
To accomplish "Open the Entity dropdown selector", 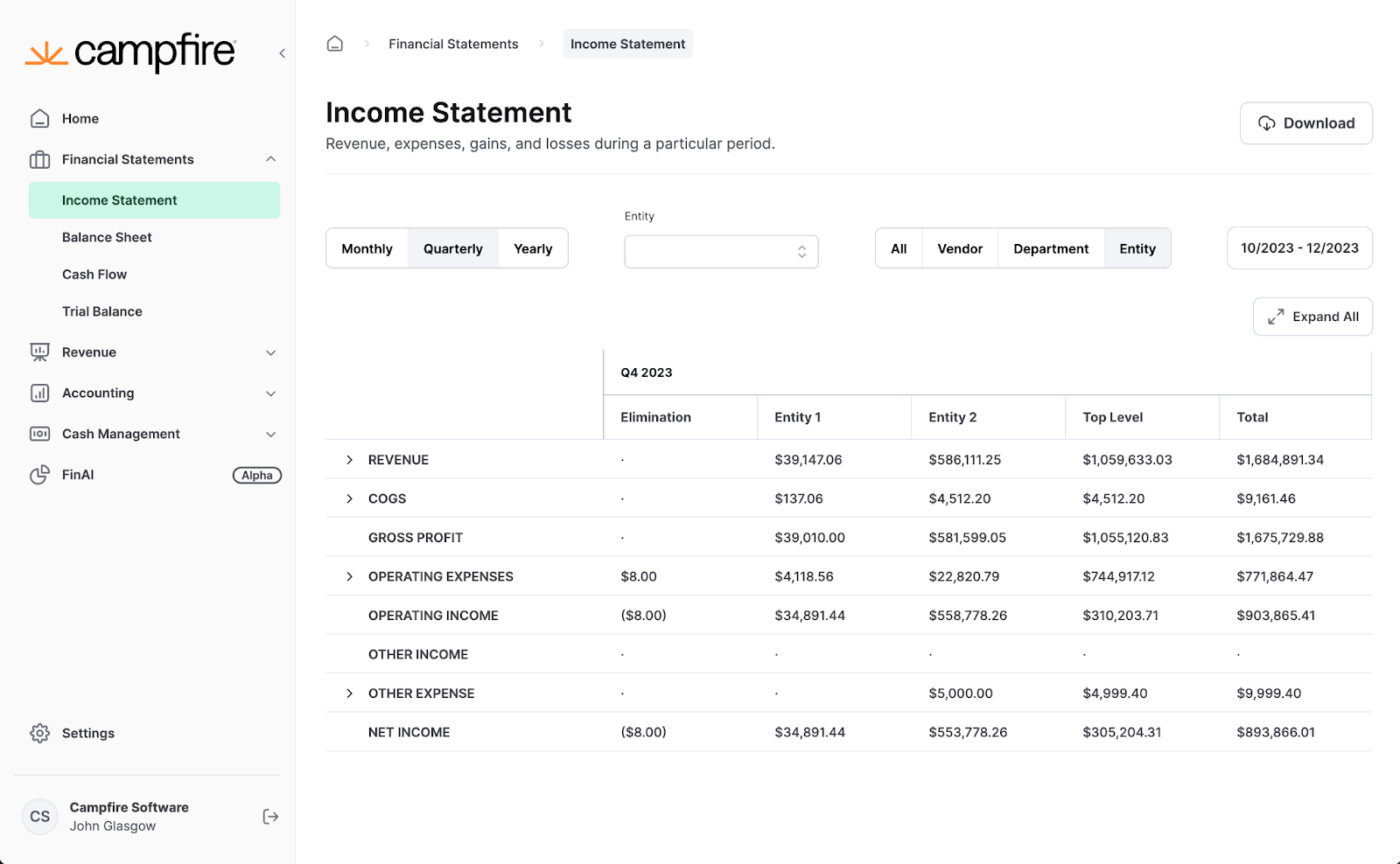I will point(721,252).
